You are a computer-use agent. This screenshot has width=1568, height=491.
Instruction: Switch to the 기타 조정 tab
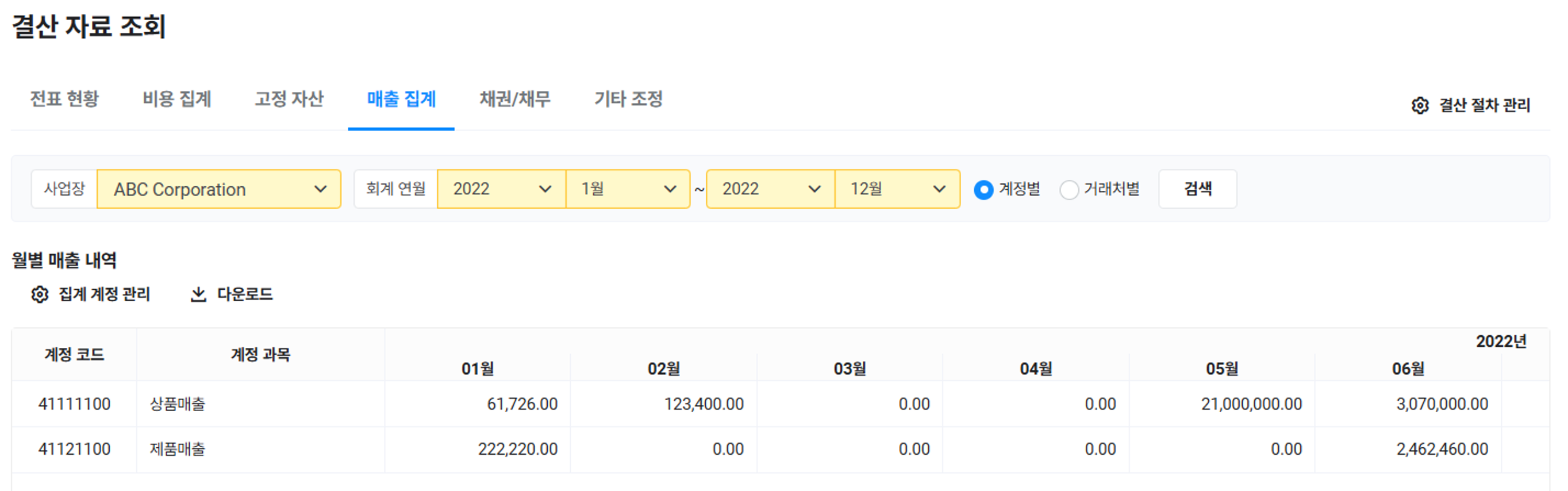628,99
